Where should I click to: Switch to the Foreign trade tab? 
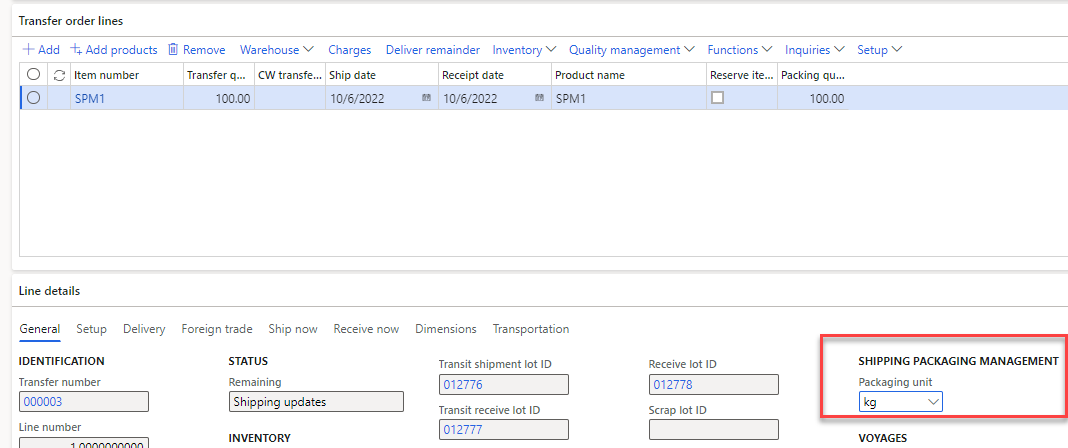click(x=217, y=329)
